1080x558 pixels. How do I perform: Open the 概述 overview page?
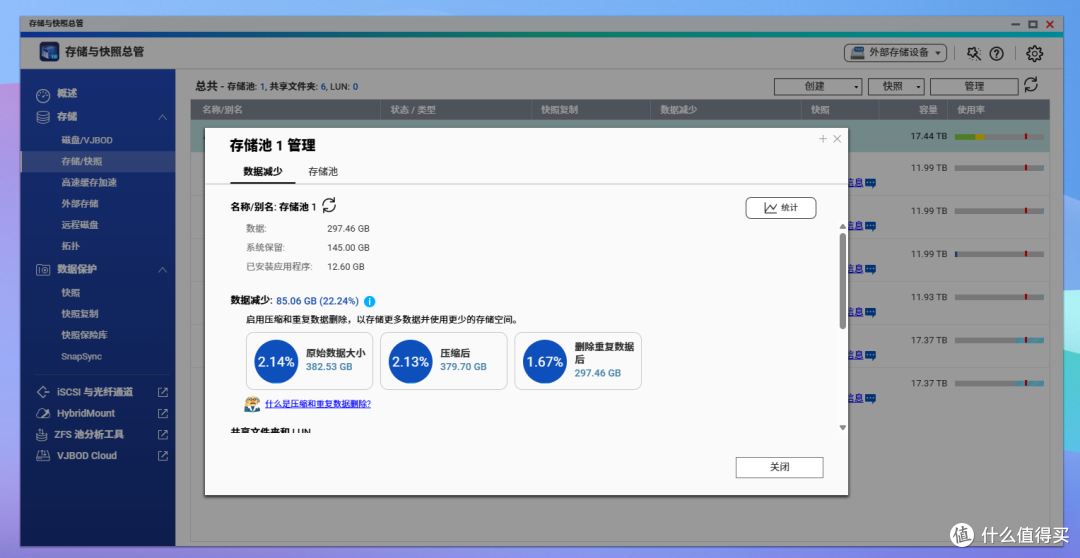tap(67, 94)
